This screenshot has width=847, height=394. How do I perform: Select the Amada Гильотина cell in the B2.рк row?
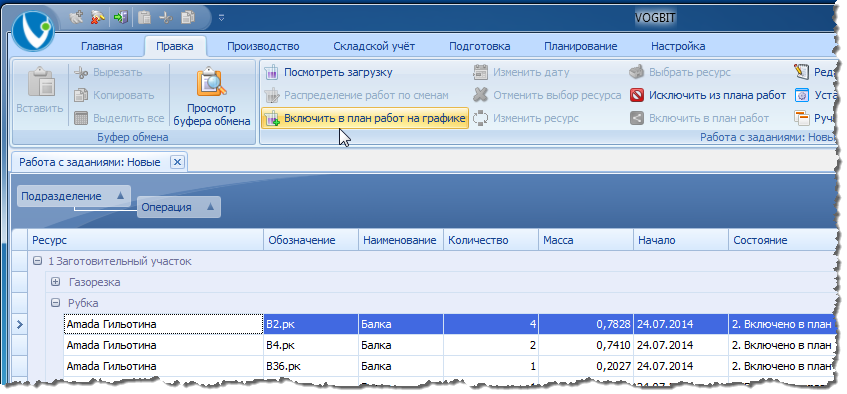(x=164, y=324)
